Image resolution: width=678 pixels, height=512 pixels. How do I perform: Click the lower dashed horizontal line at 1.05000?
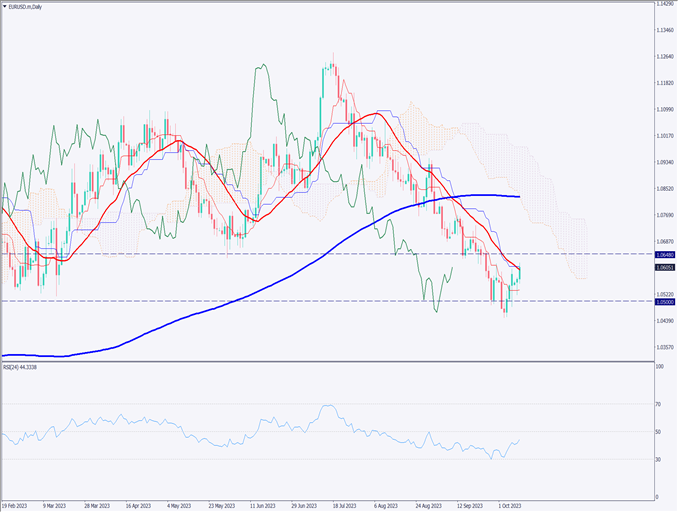click(300, 301)
